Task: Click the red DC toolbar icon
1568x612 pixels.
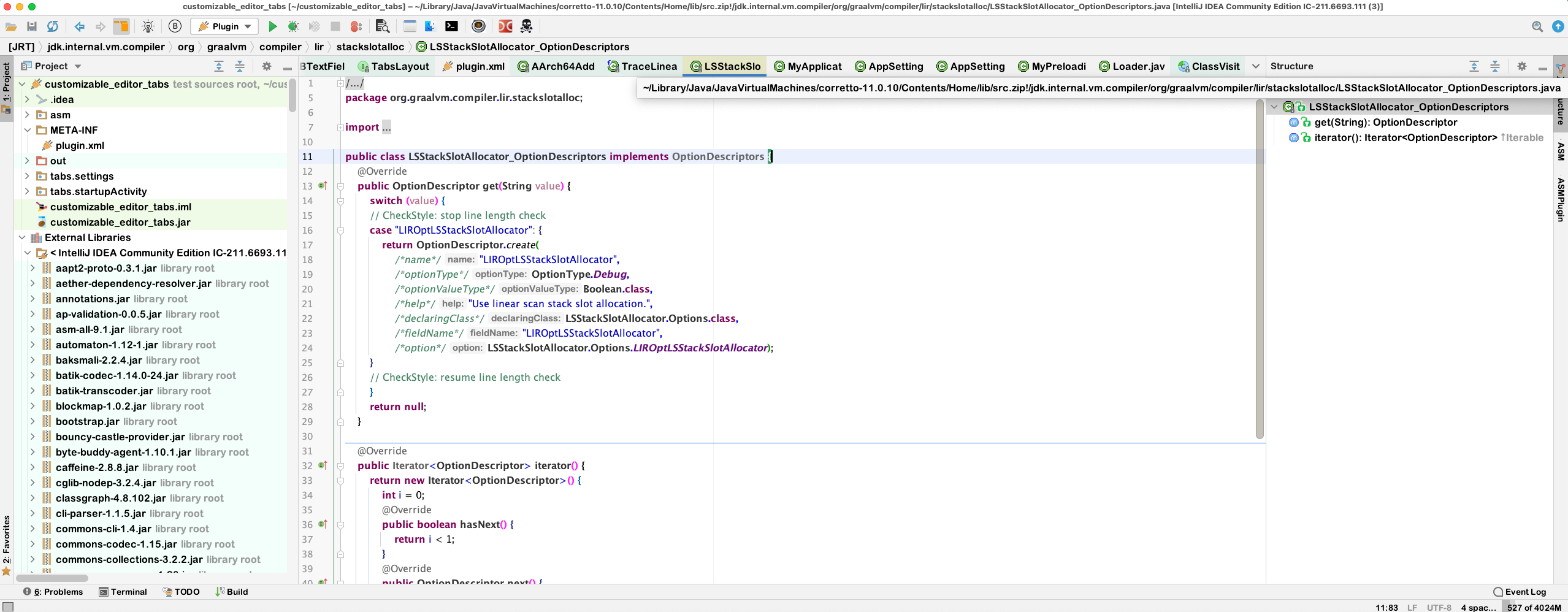Action: pos(505,26)
